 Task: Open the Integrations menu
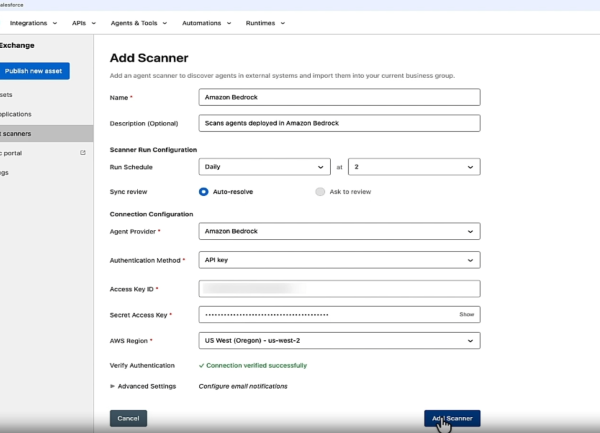(x=33, y=23)
